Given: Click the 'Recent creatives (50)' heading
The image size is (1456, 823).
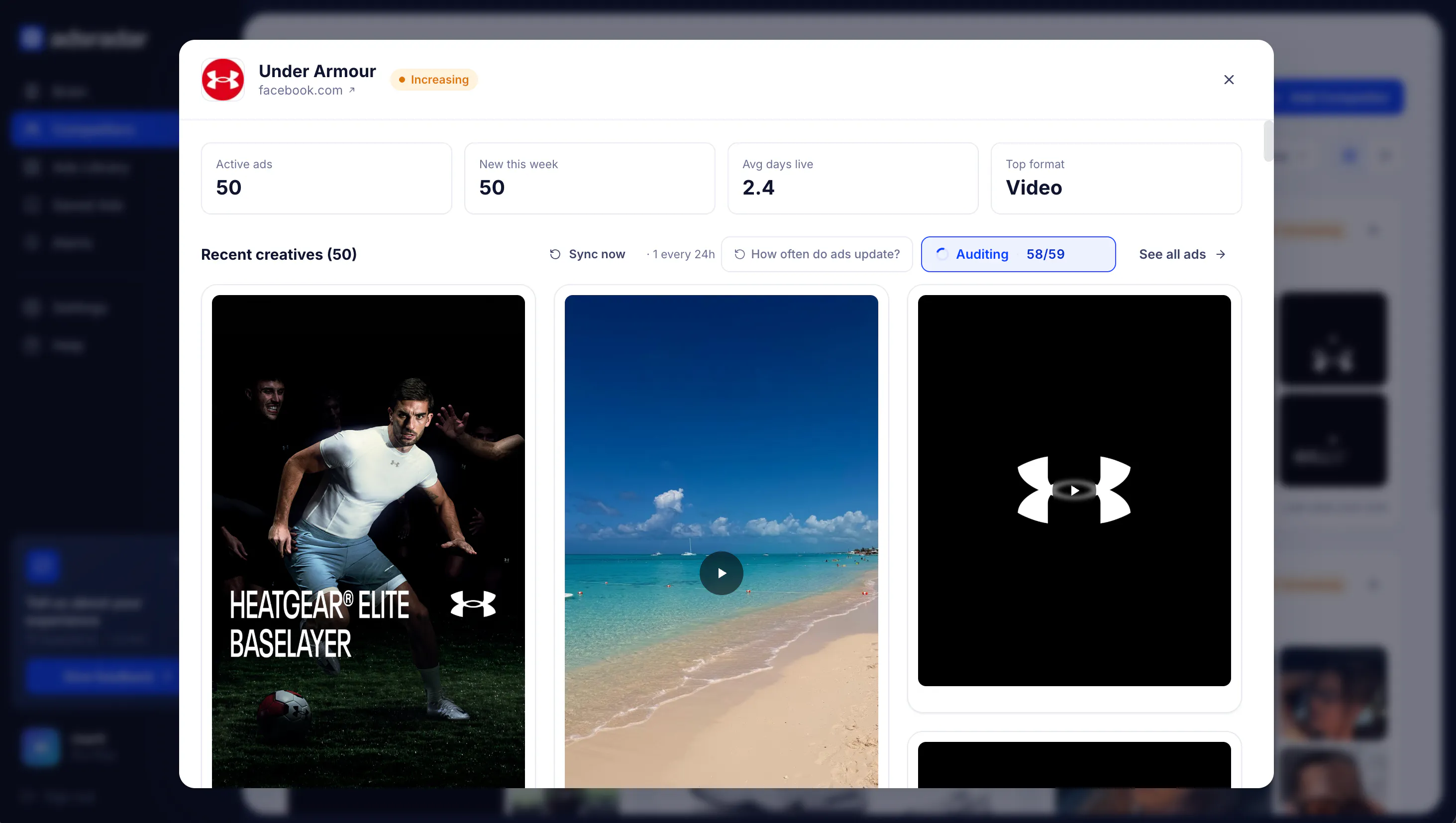Looking at the screenshot, I should pyautogui.click(x=279, y=254).
